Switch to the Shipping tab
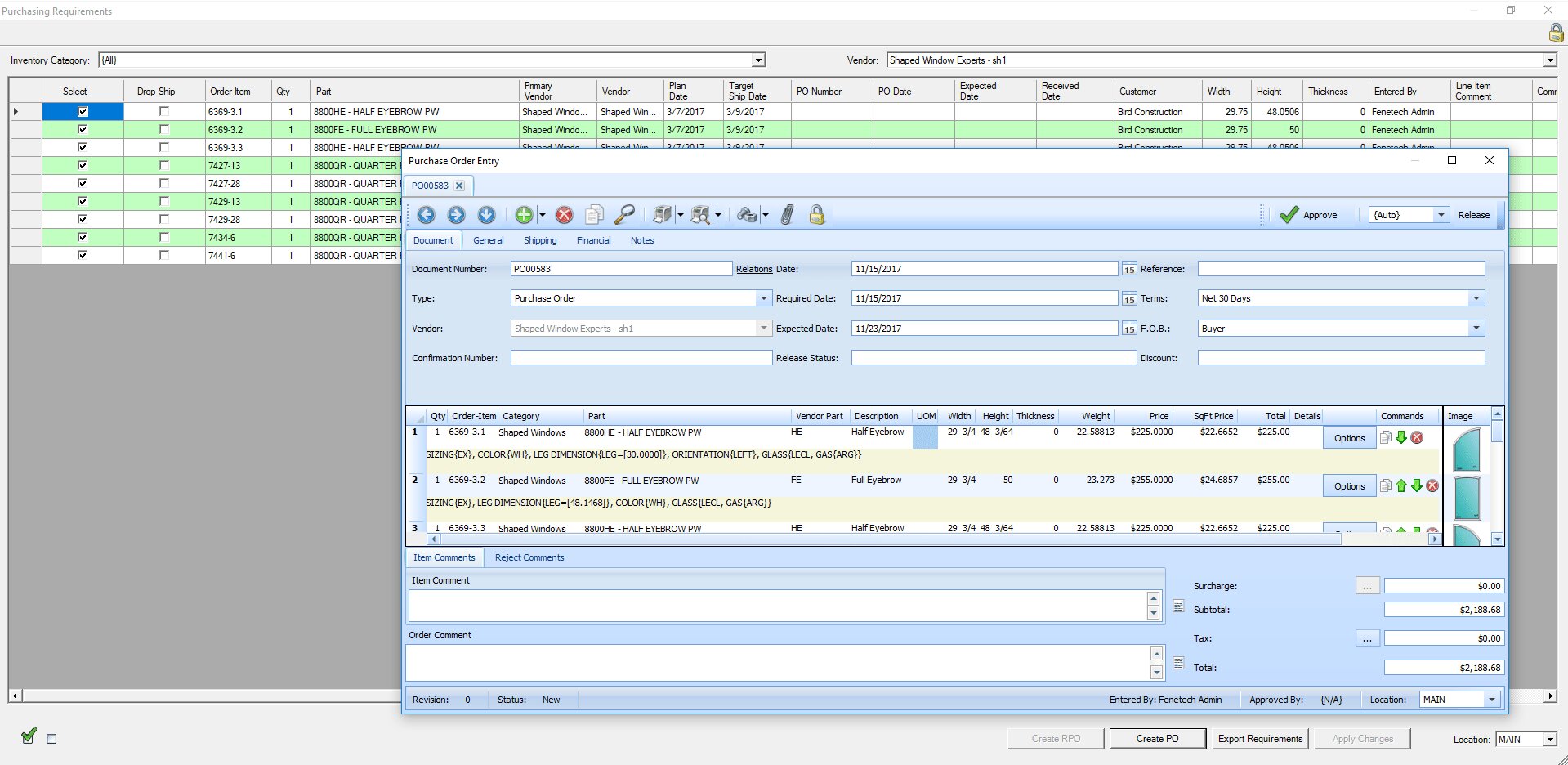 pos(540,240)
